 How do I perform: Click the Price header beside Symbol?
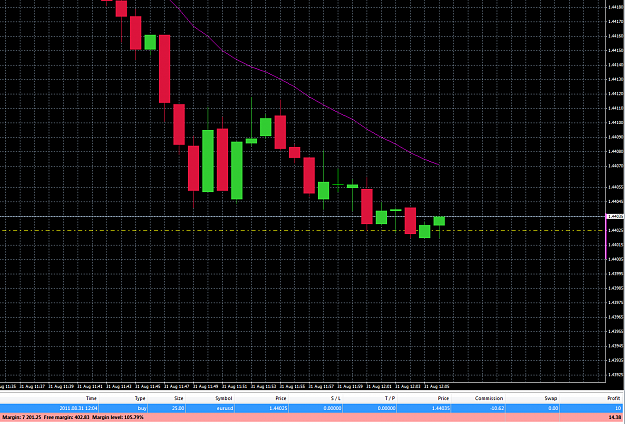point(281,398)
